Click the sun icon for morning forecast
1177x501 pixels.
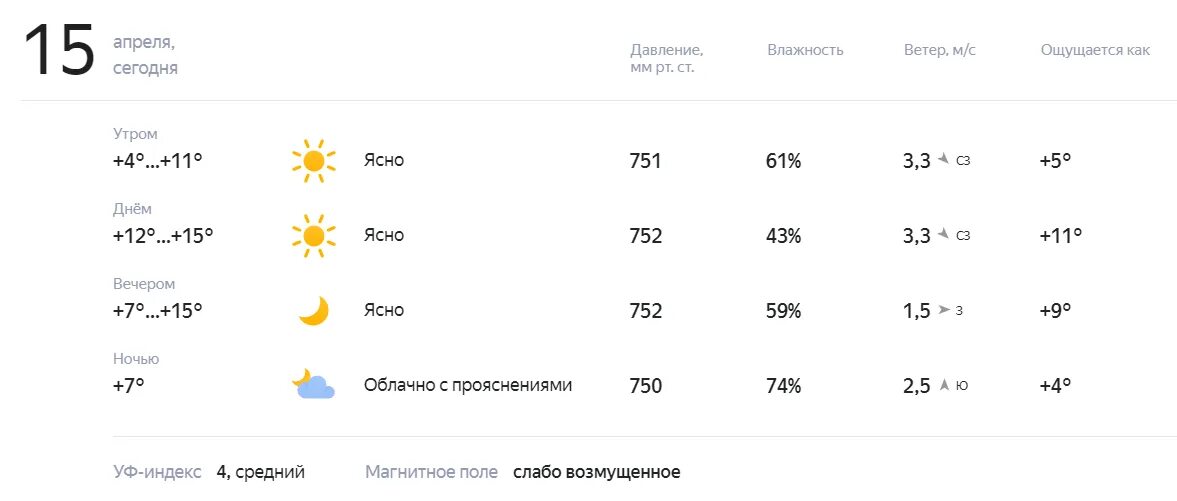[x=313, y=161]
